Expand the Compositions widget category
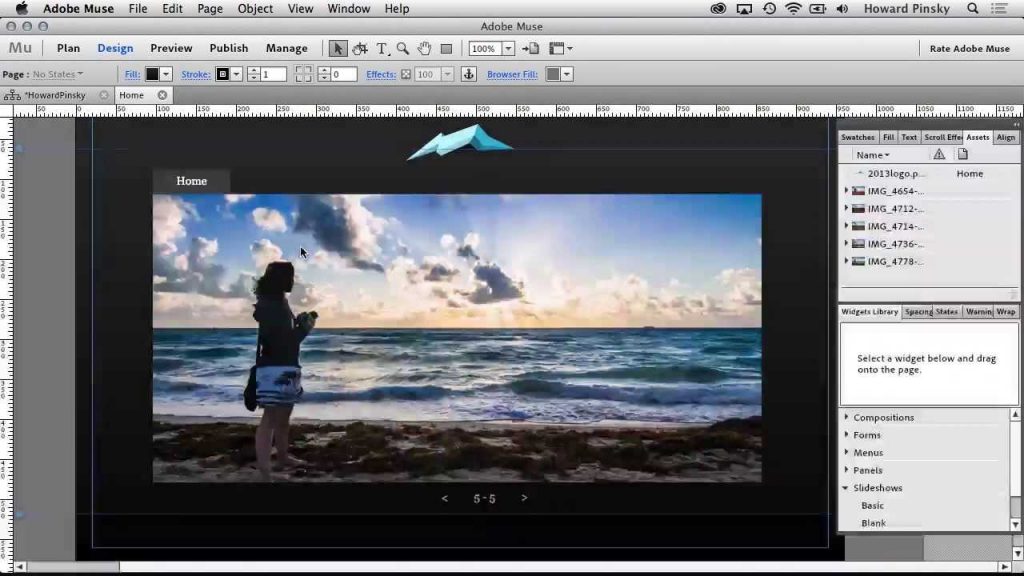The width and height of the screenshot is (1024, 576). click(847, 417)
